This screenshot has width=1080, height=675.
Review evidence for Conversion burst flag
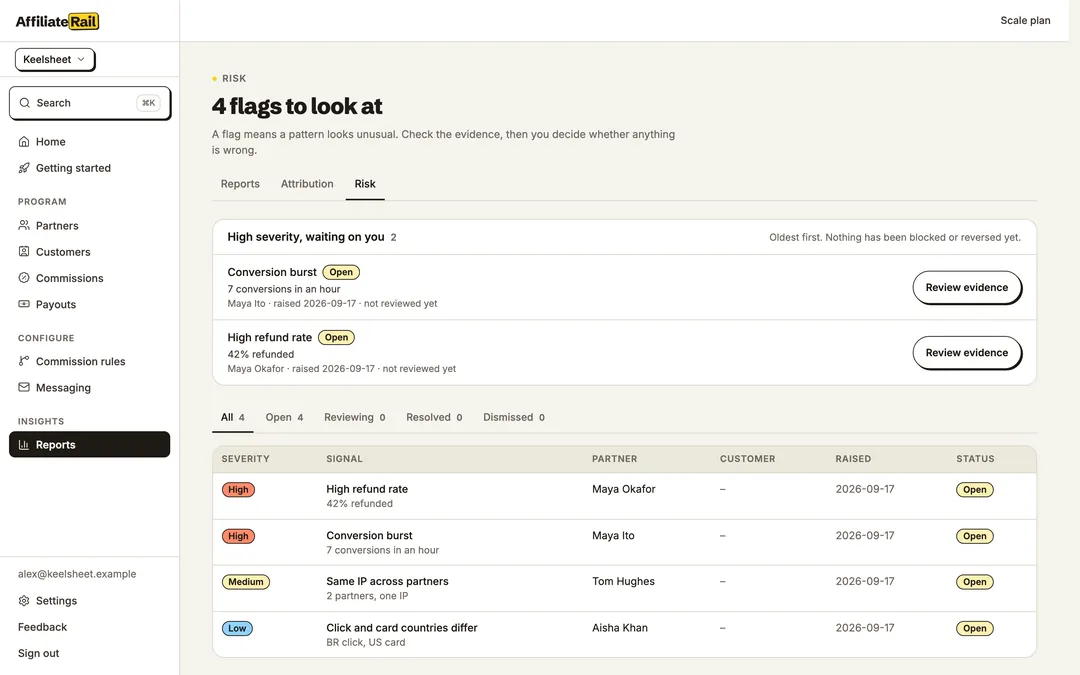point(967,287)
